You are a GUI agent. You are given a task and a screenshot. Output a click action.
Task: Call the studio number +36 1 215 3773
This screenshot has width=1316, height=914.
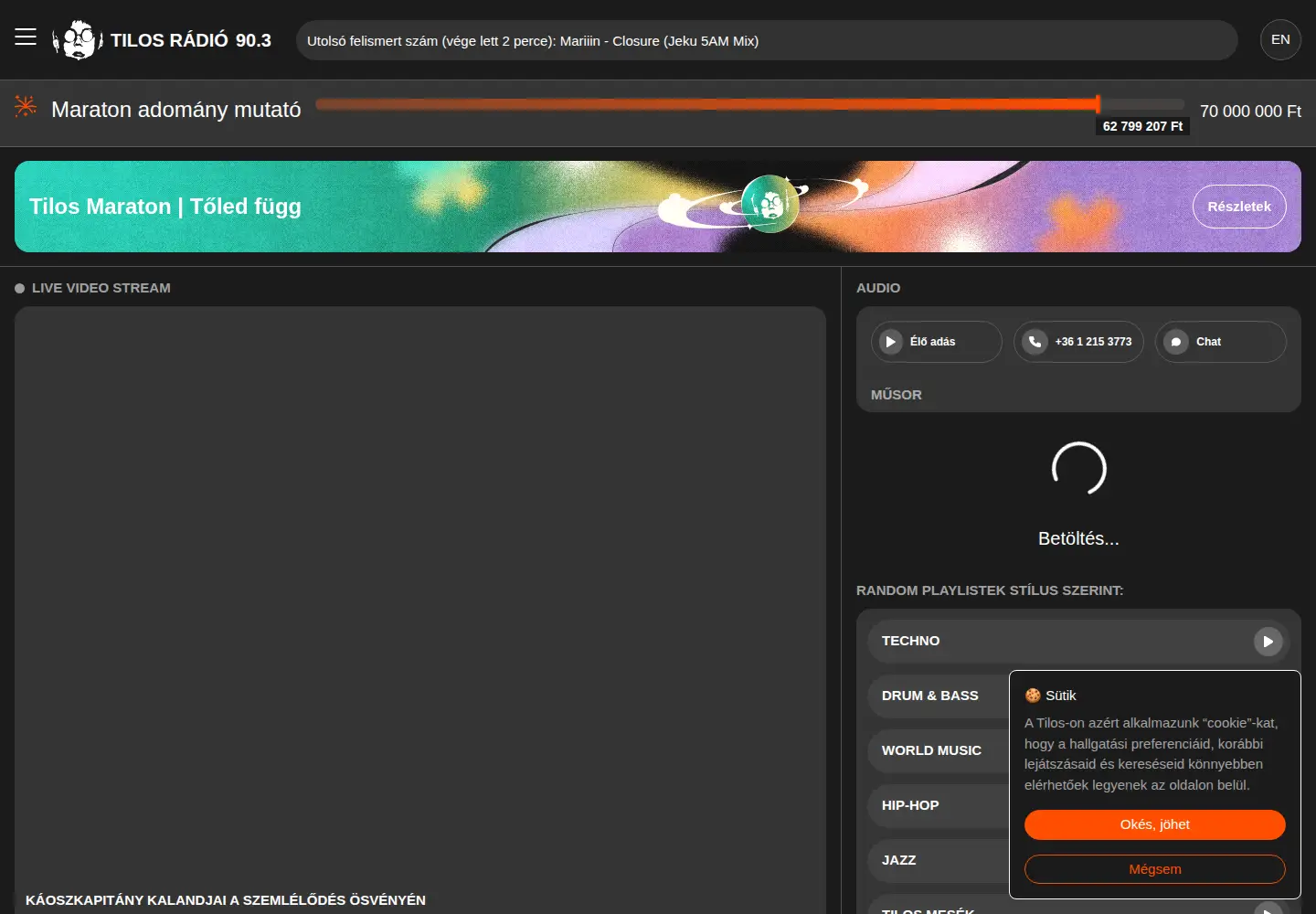point(1078,342)
